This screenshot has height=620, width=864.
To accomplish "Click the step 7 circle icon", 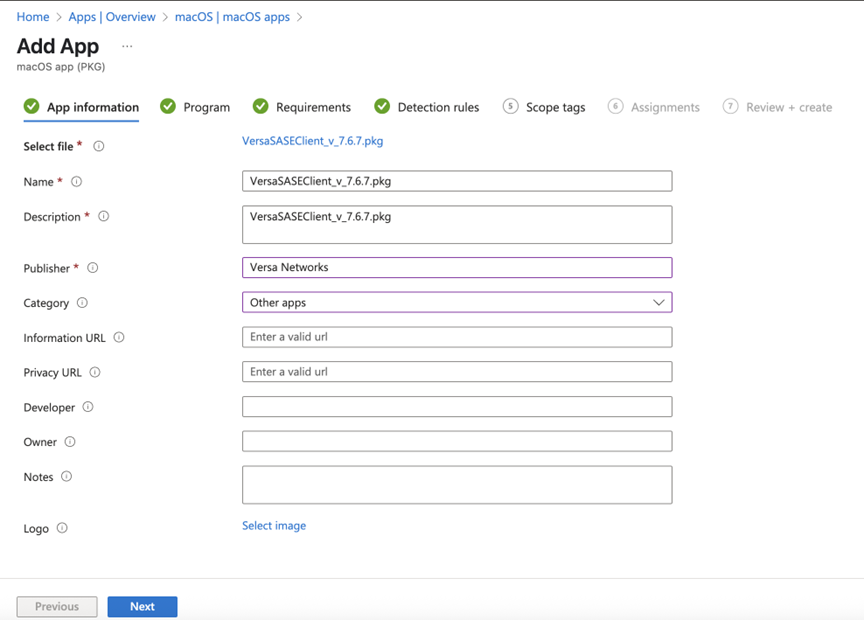I will pos(731,106).
